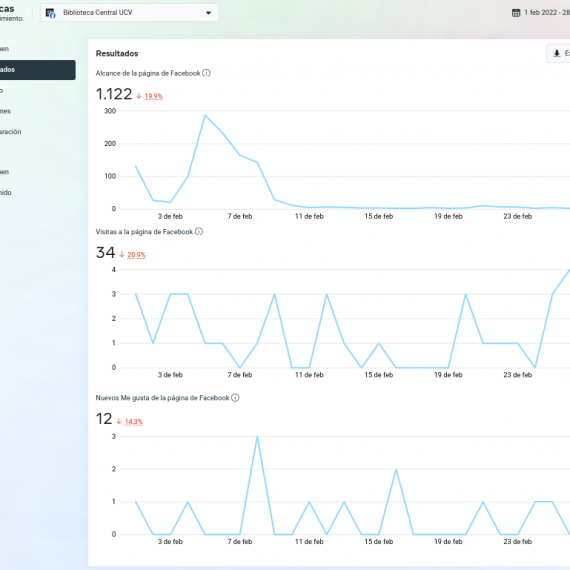Select the sidebar item ending in 'nido'
Screen dimensions: 570x570
pyautogui.click(x=6, y=192)
